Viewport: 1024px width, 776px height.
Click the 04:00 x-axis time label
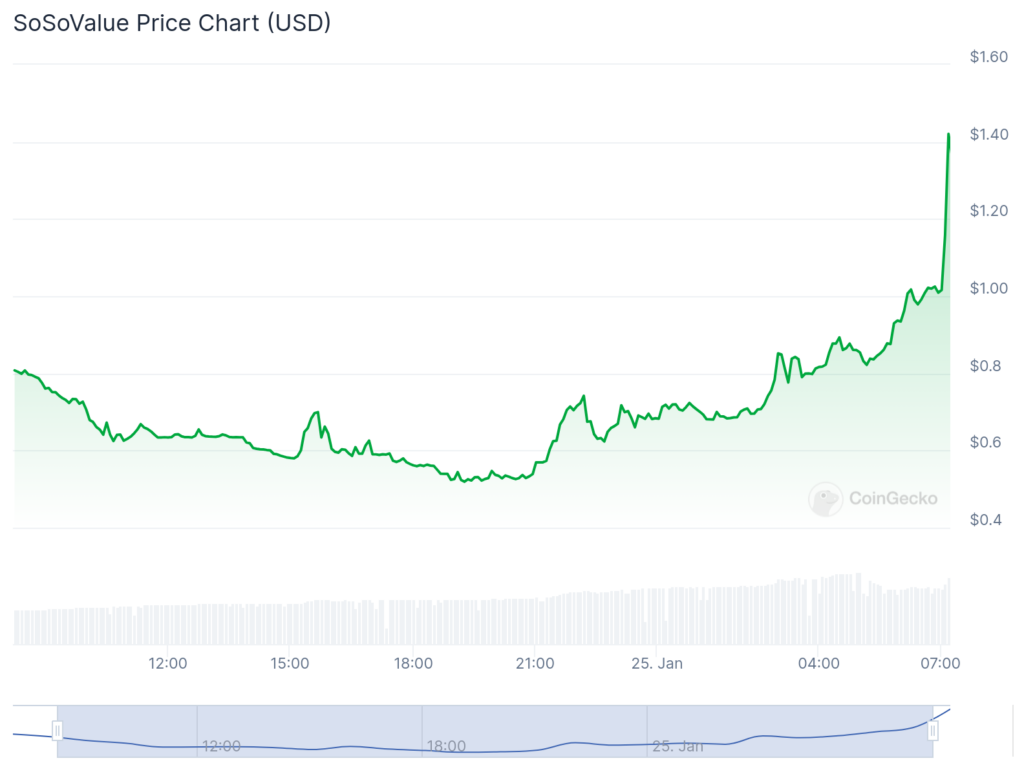click(818, 663)
